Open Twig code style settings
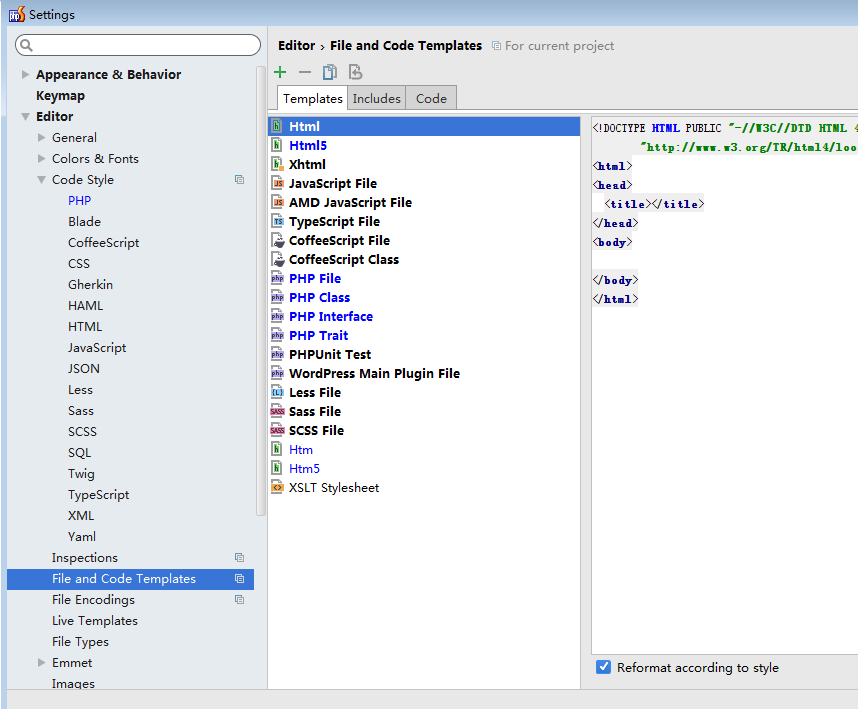The image size is (858, 709). coord(81,474)
